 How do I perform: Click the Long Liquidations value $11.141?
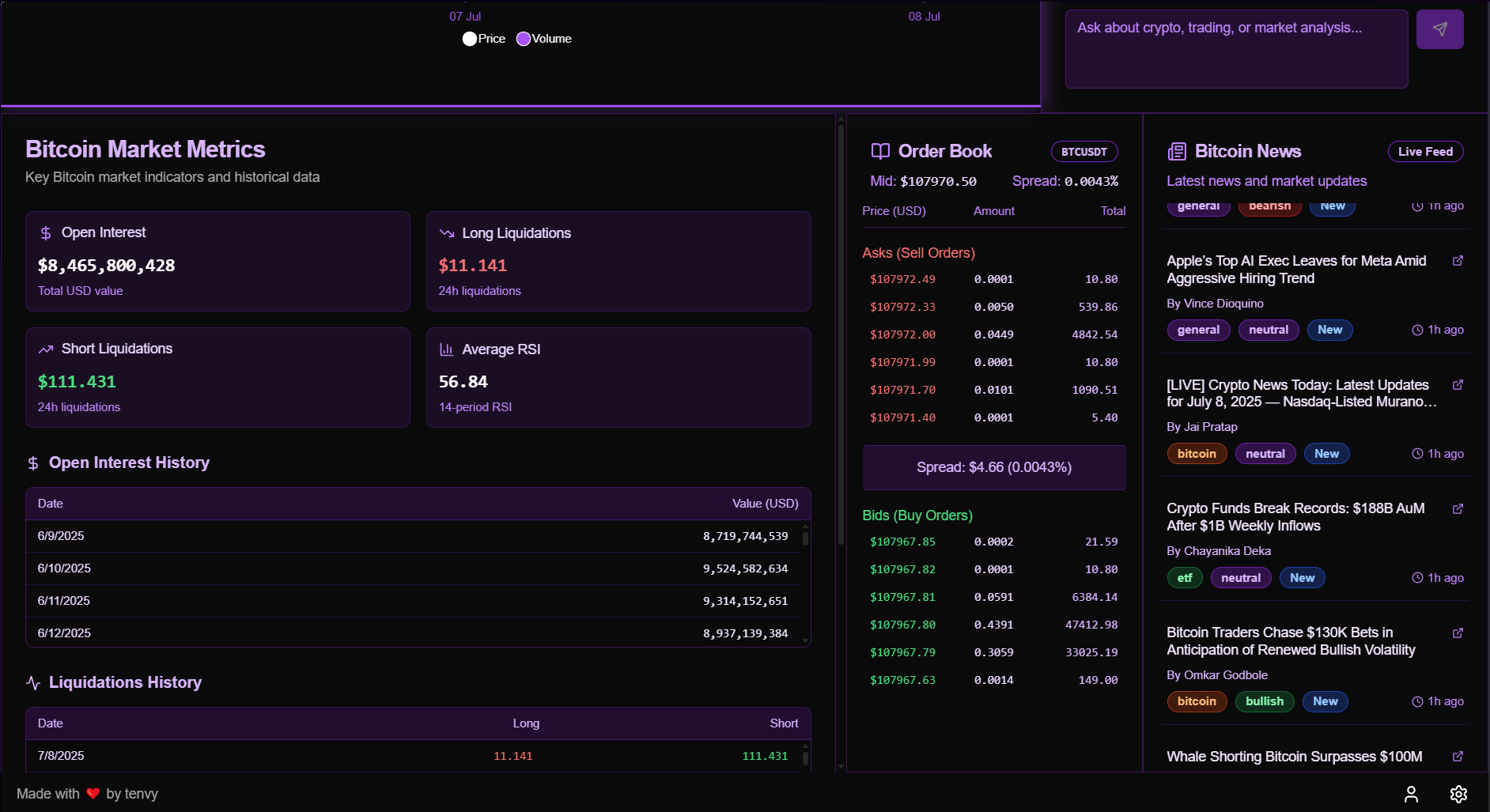point(473,266)
